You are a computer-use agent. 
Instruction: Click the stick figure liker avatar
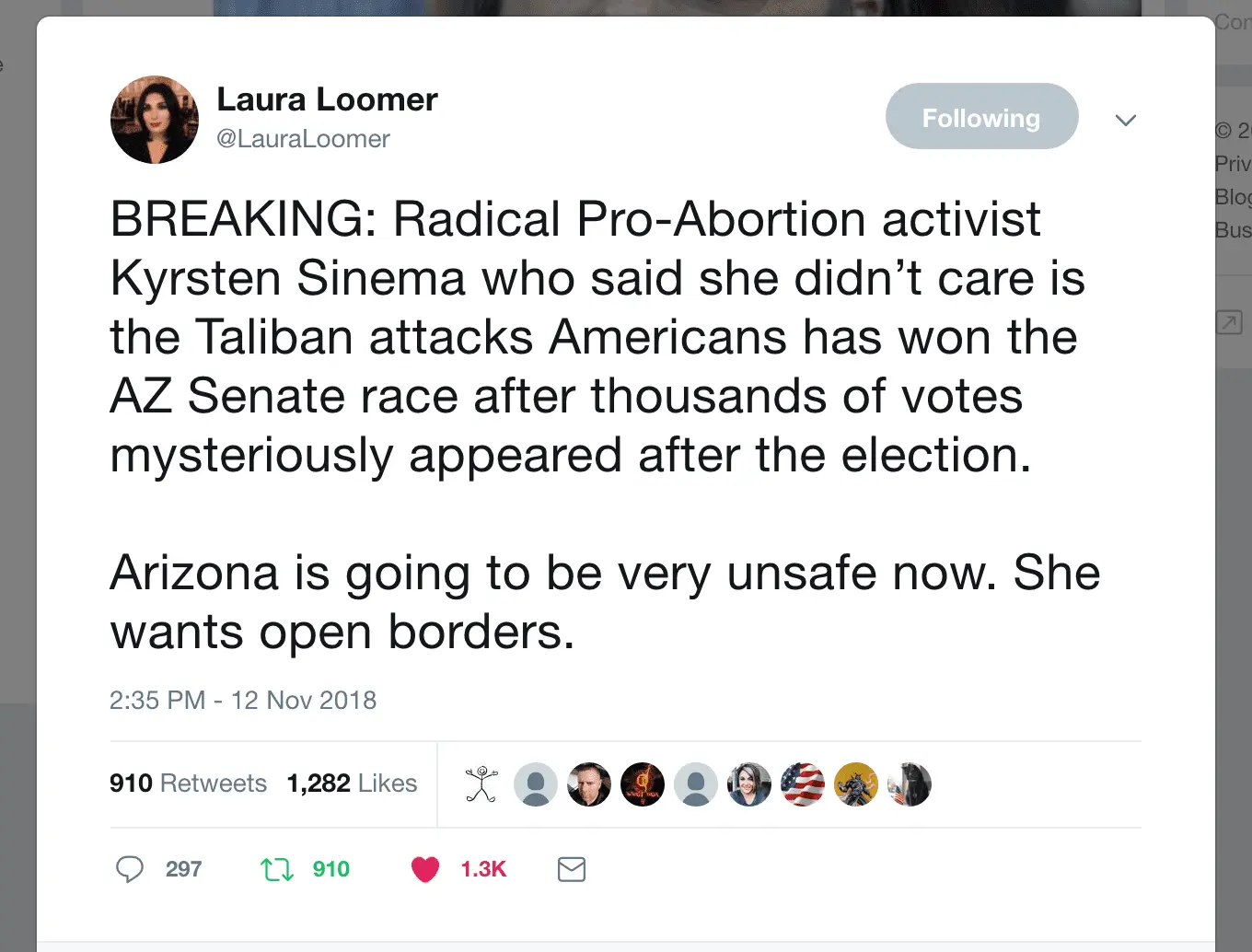click(481, 784)
